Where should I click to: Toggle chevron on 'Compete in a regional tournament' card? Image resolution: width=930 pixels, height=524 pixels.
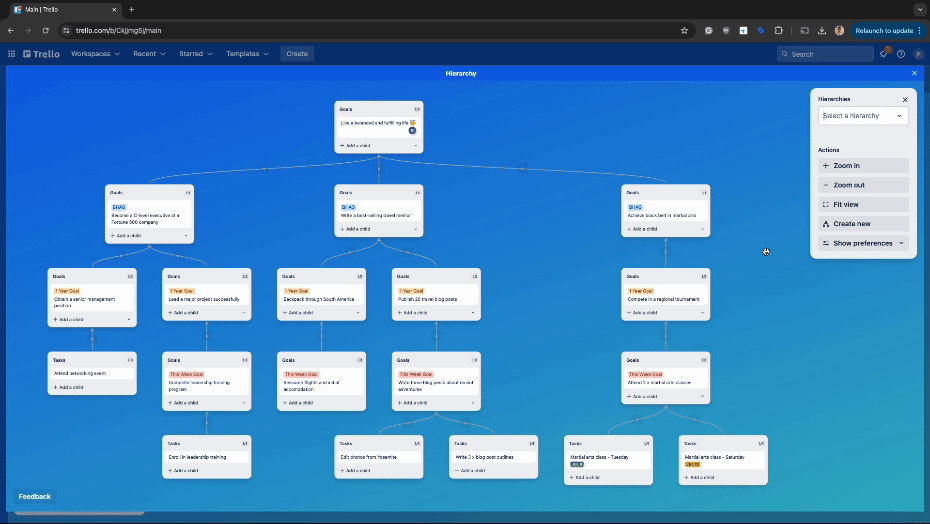click(702, 313)
